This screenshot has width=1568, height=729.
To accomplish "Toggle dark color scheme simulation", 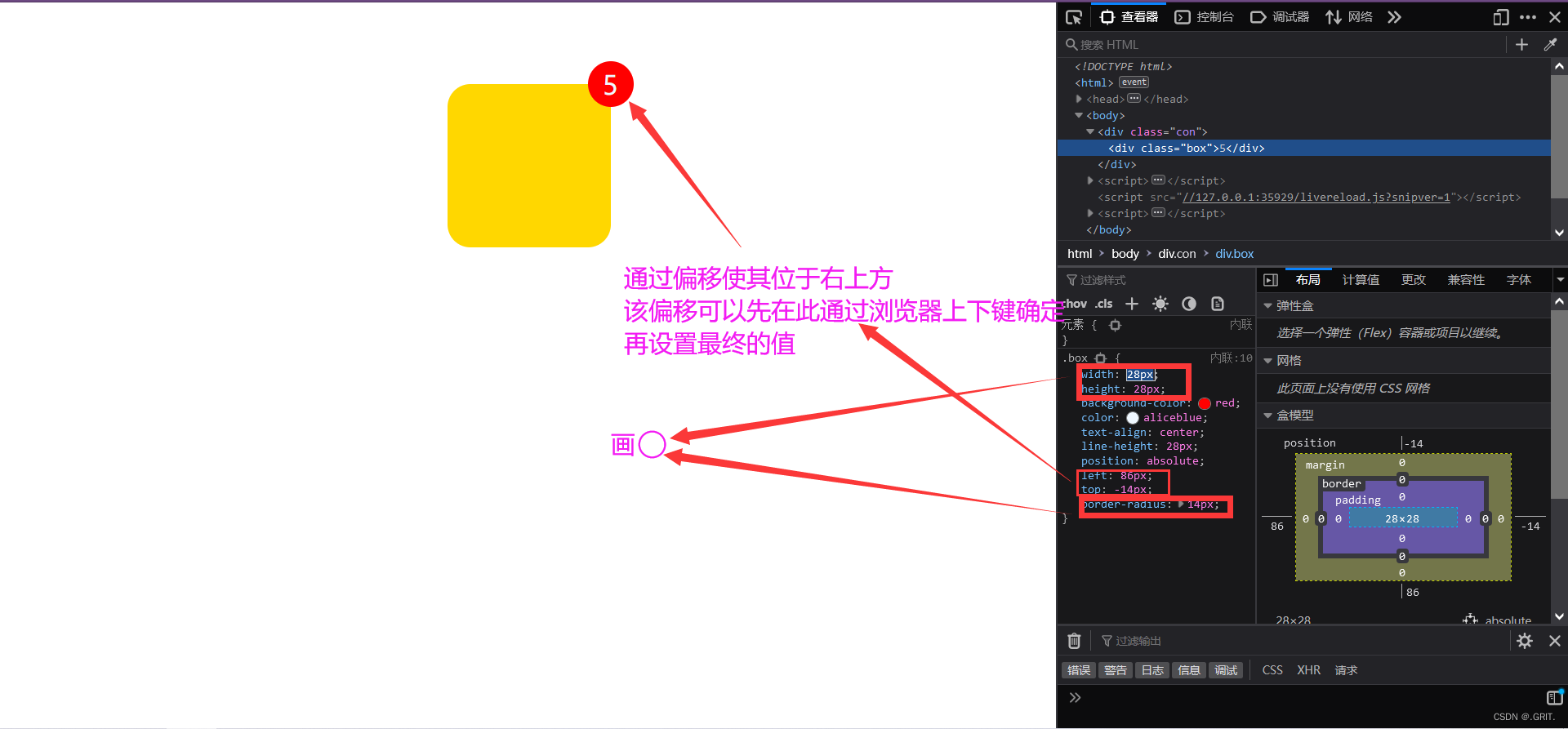I will click(x=1189, y=304).
